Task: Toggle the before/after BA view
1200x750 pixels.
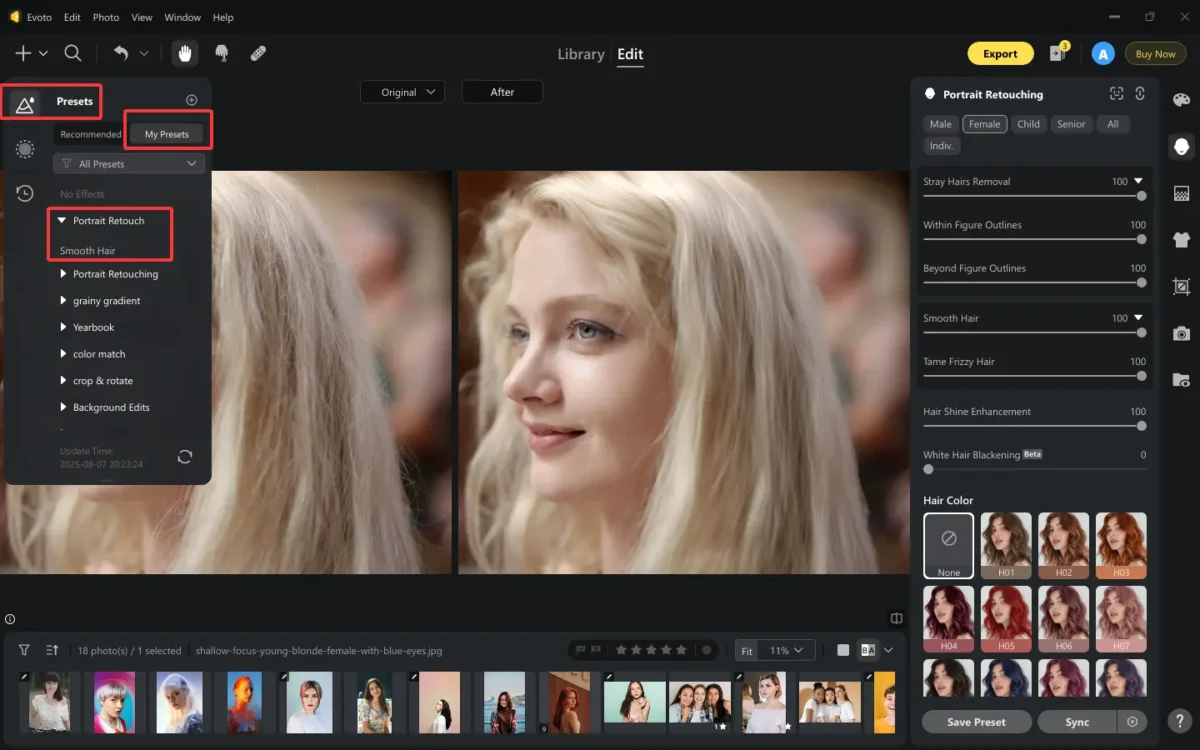Action: pyautogui.click(x=867, y=650)
